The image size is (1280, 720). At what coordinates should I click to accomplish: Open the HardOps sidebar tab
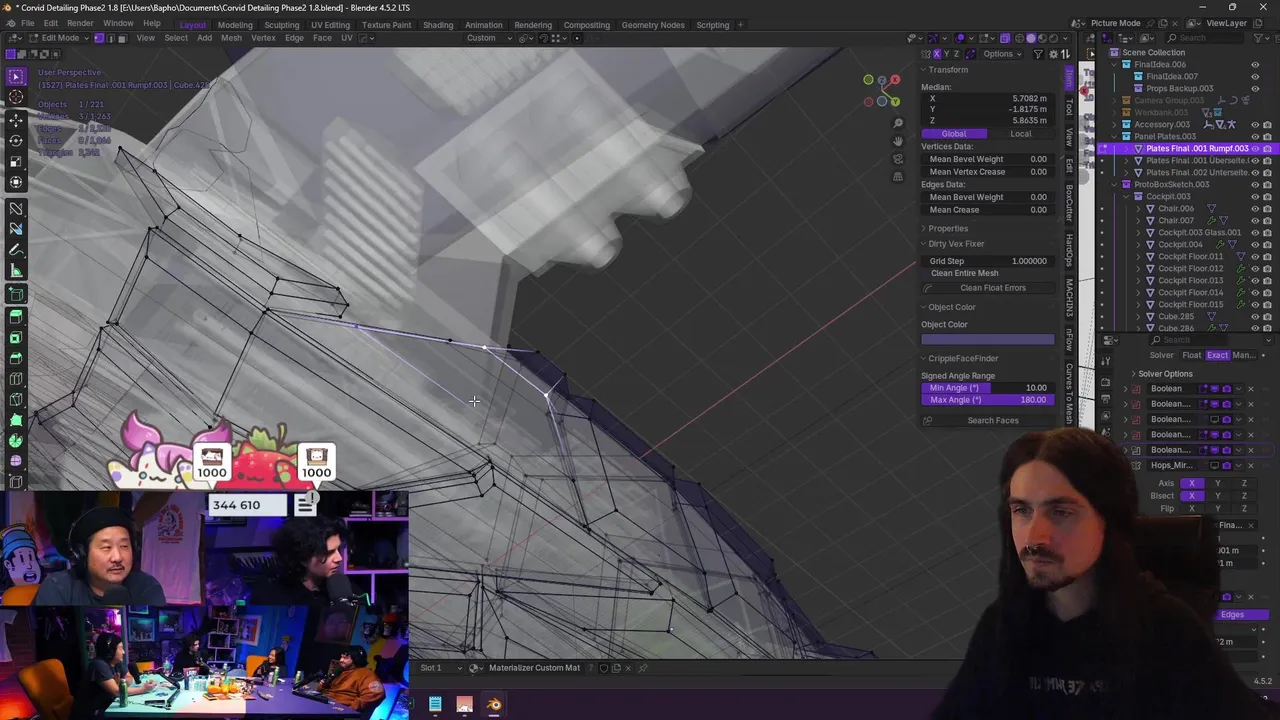coord(1069,249)
